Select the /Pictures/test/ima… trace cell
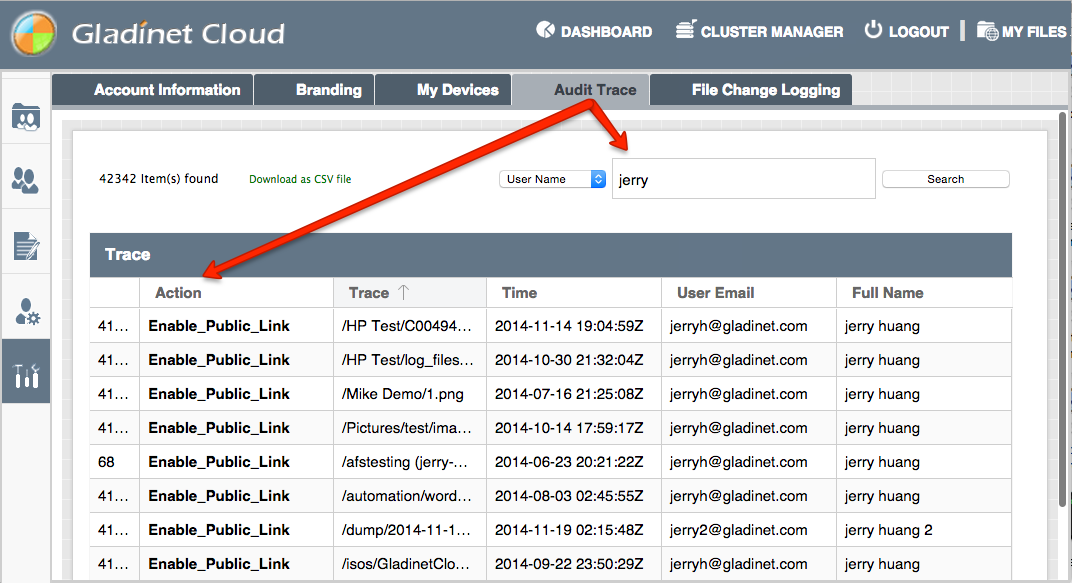Viewport: 1072px width, 583px height. point(410,428)
